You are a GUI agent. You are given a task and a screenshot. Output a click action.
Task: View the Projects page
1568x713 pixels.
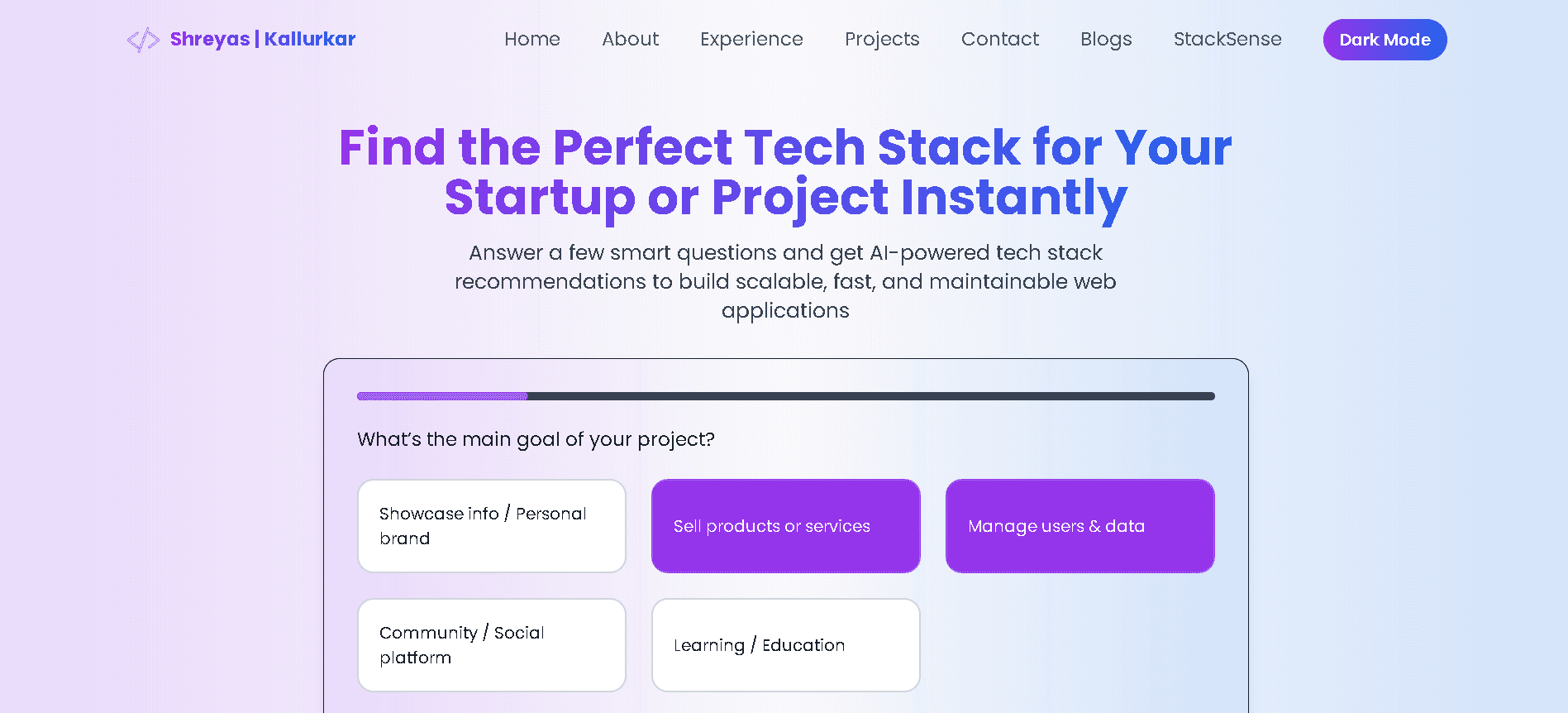(881, 39)
